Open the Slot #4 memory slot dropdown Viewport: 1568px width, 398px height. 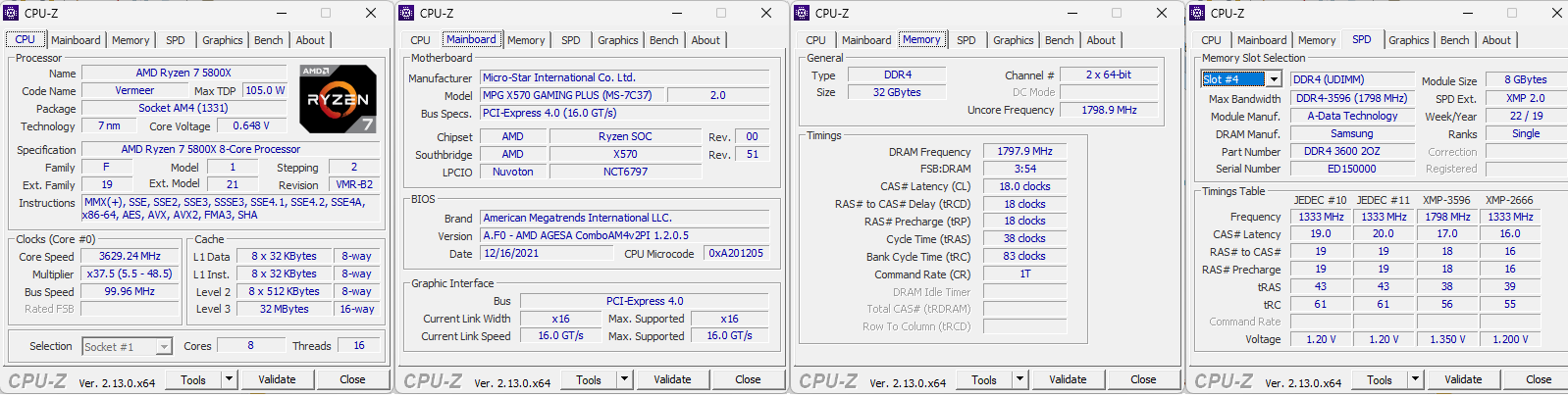point(1241,79)
